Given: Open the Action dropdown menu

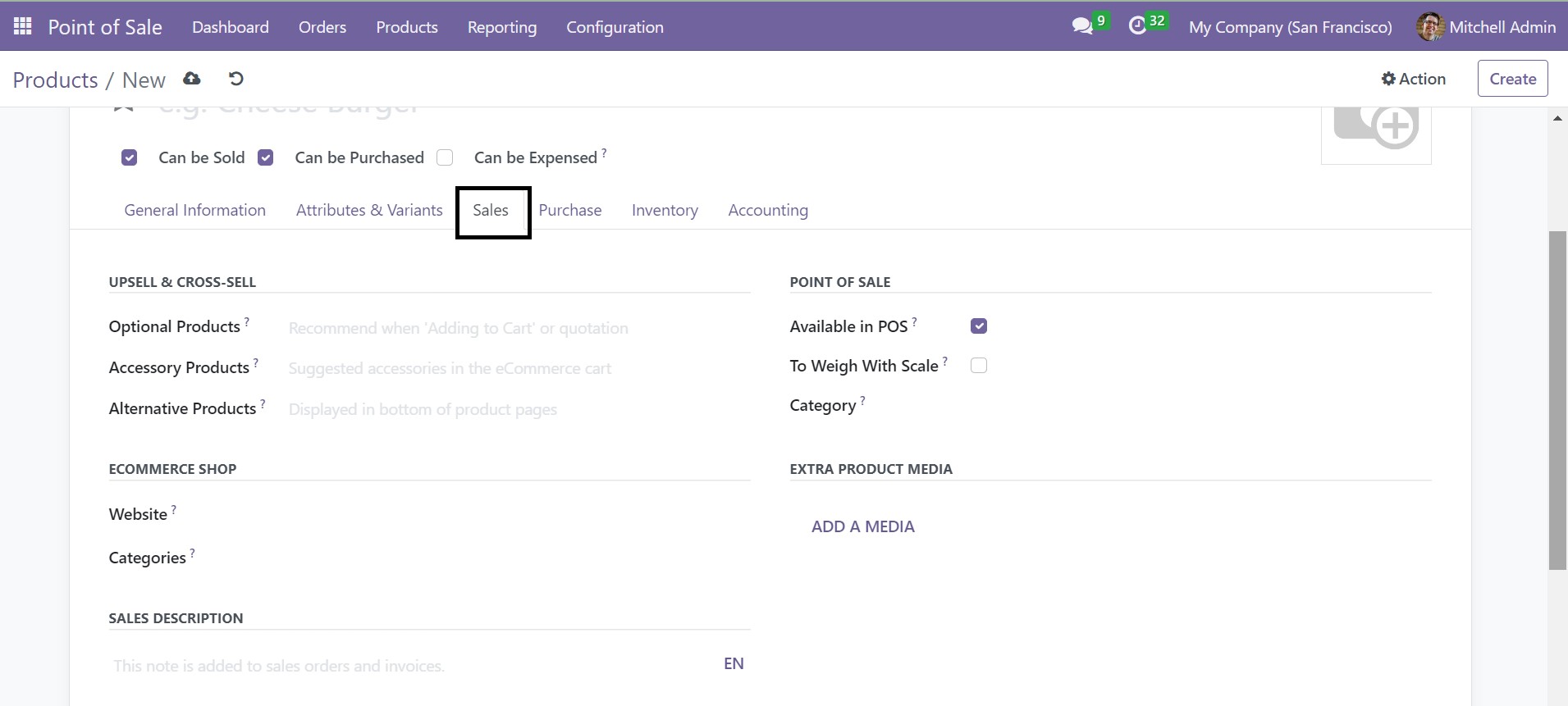Looking at the screenshot, I should 1413,79.
